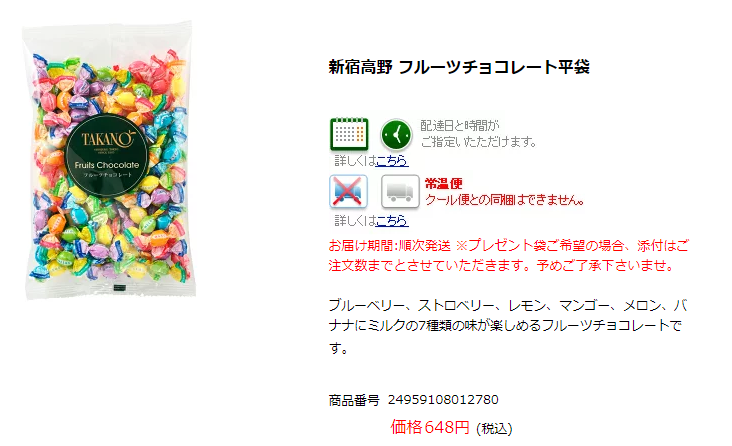The height and width of the screenshot is (446, 732).
Task: Click the crossed-out blue cool-delivery truck icon
Action: 348,191
